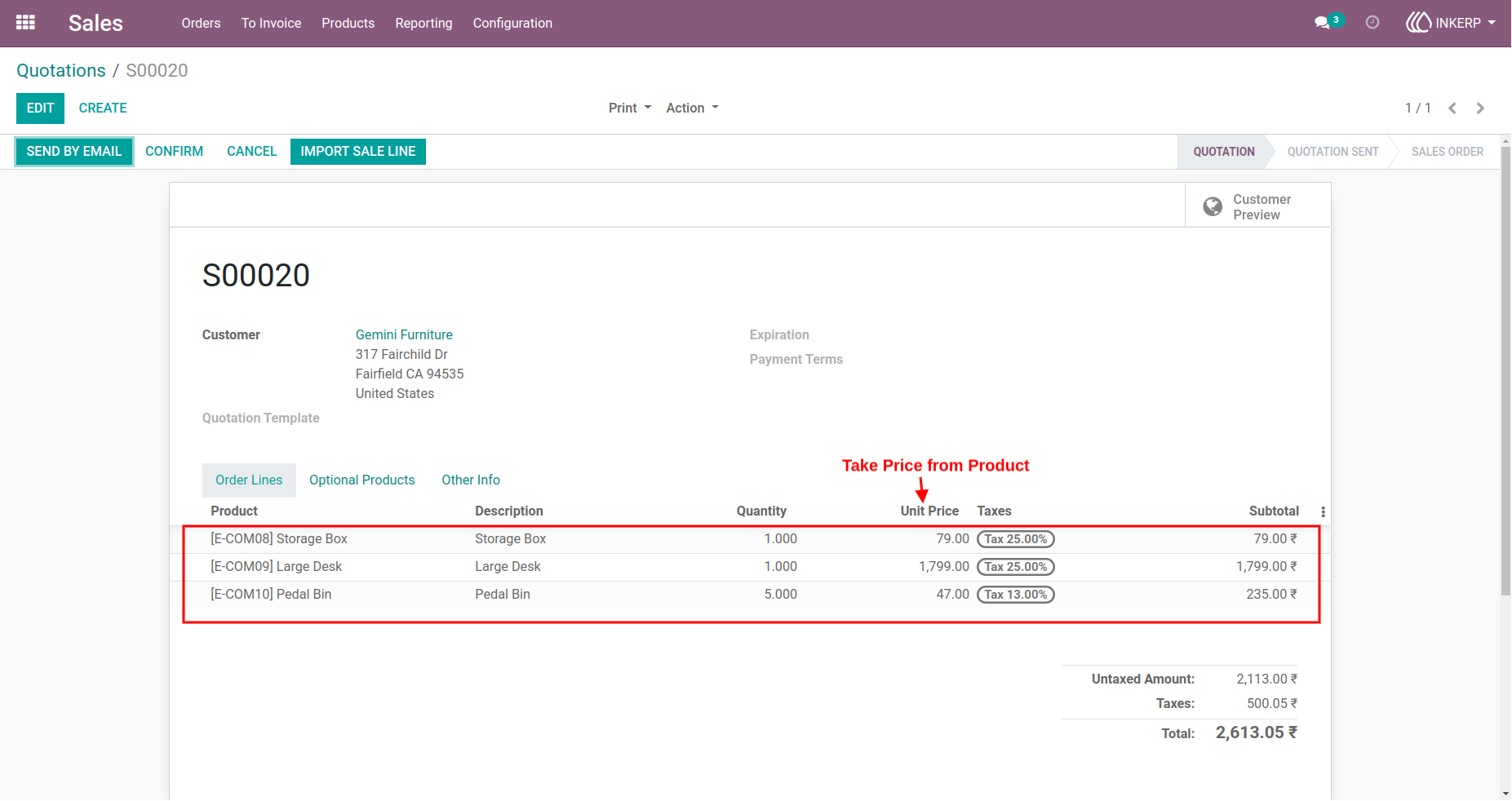
Task: Confirm the quotation
Action: pos(174,151)
